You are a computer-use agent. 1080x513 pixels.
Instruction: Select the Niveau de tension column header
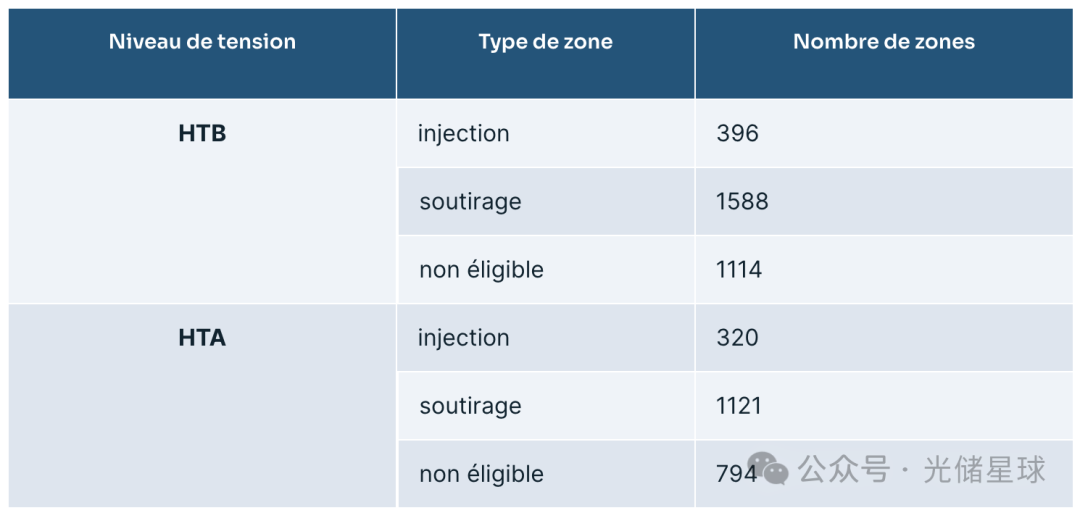[x=202, y=42]
